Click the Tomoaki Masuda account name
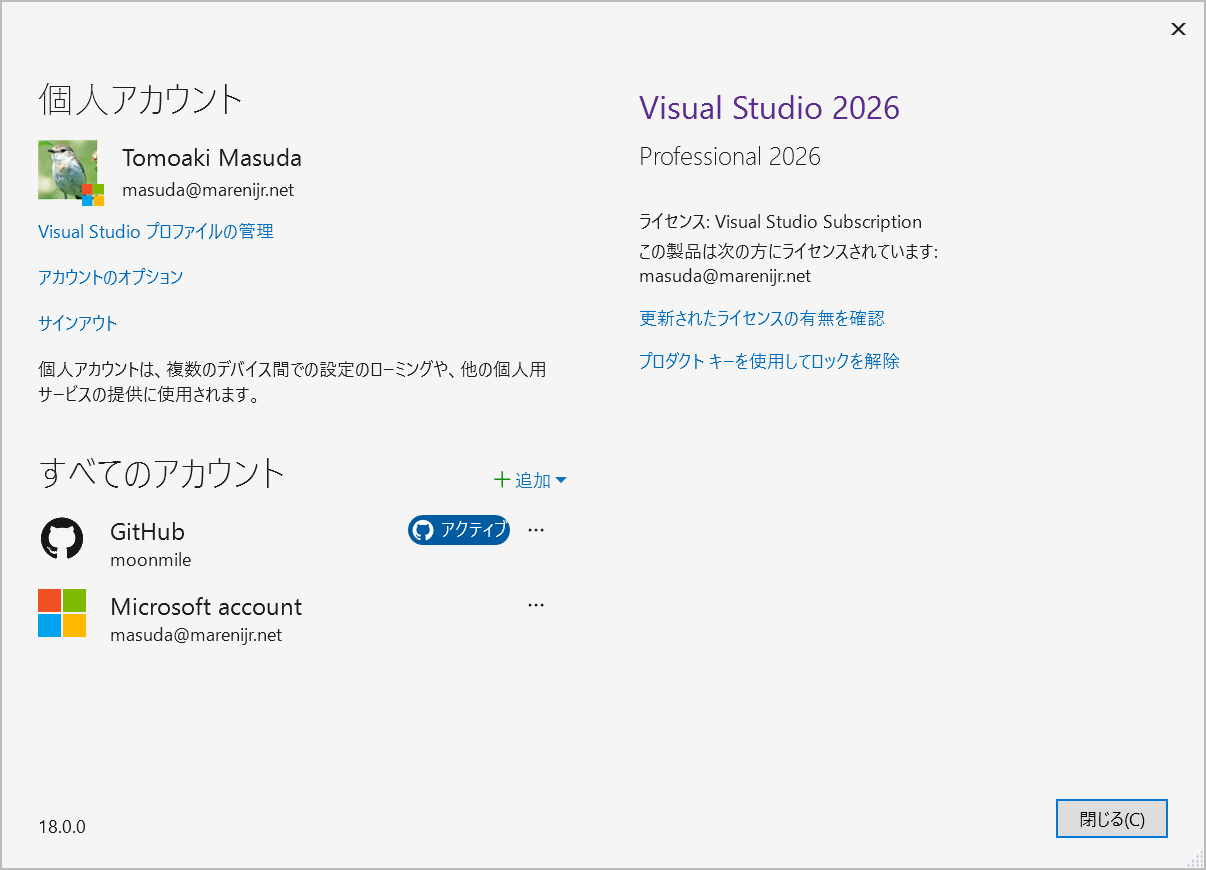1206x870 pixels. pos(211,158)
